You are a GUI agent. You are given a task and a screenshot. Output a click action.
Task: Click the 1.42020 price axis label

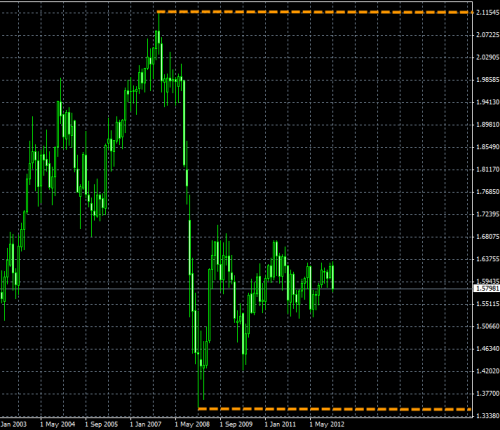[x=488, y=371]
